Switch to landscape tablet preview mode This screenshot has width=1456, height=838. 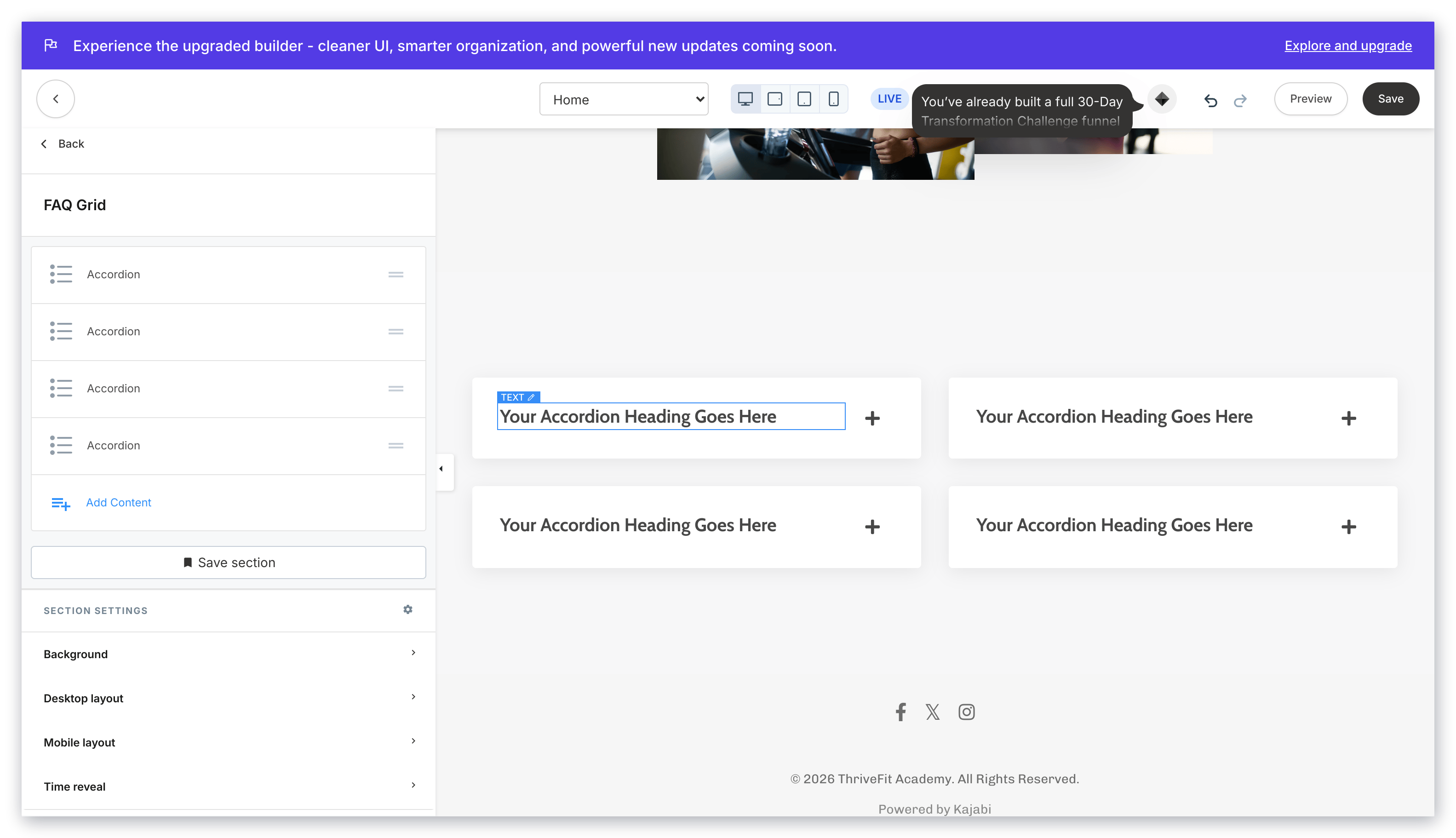point(774,99)
